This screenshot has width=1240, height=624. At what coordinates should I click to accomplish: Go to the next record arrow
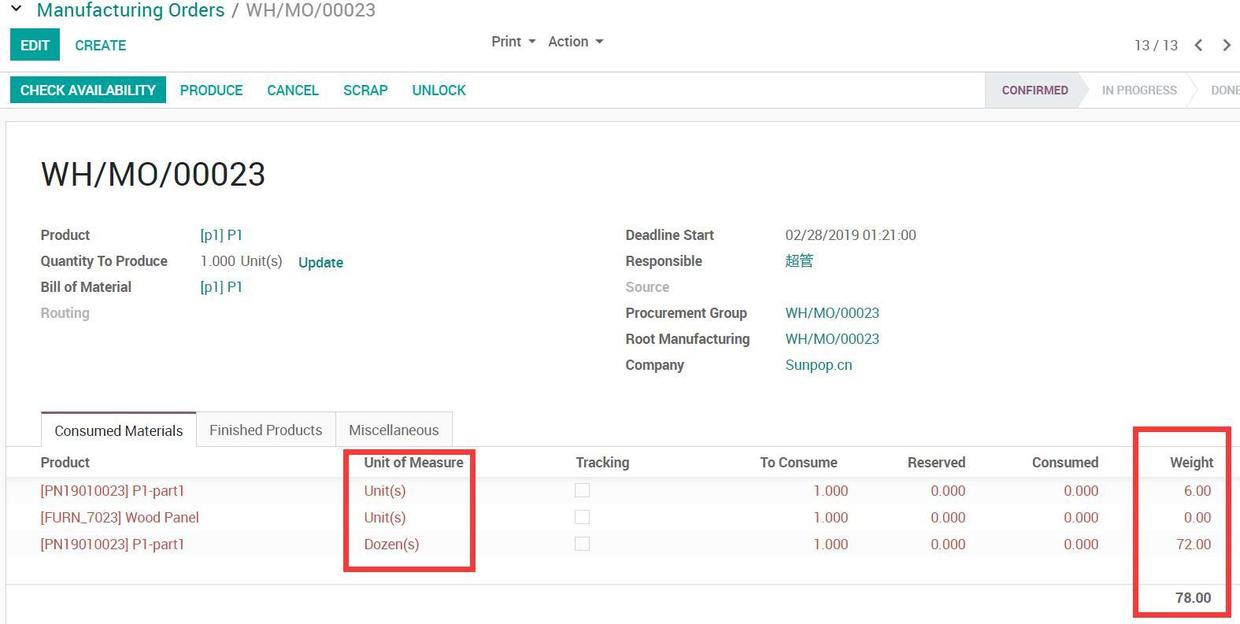pyautogui.click(x=1226, y=45)
